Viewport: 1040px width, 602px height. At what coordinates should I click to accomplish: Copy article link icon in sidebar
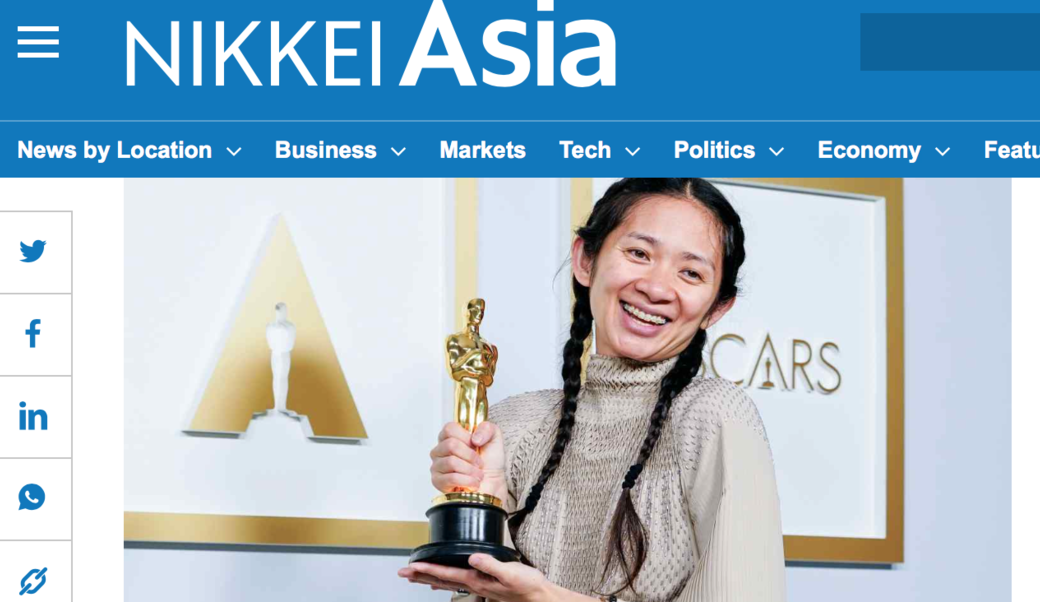click(x=32, y=581)
